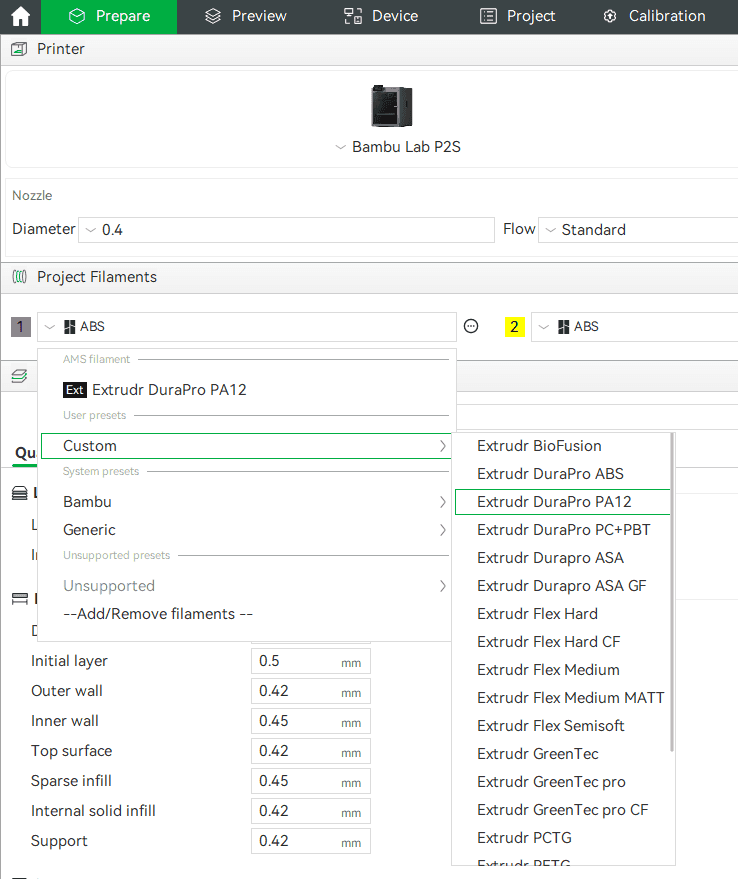Select Extrudr PCTG preset
The width and height of the screenshot is (738, 879).
click(562, 838)
